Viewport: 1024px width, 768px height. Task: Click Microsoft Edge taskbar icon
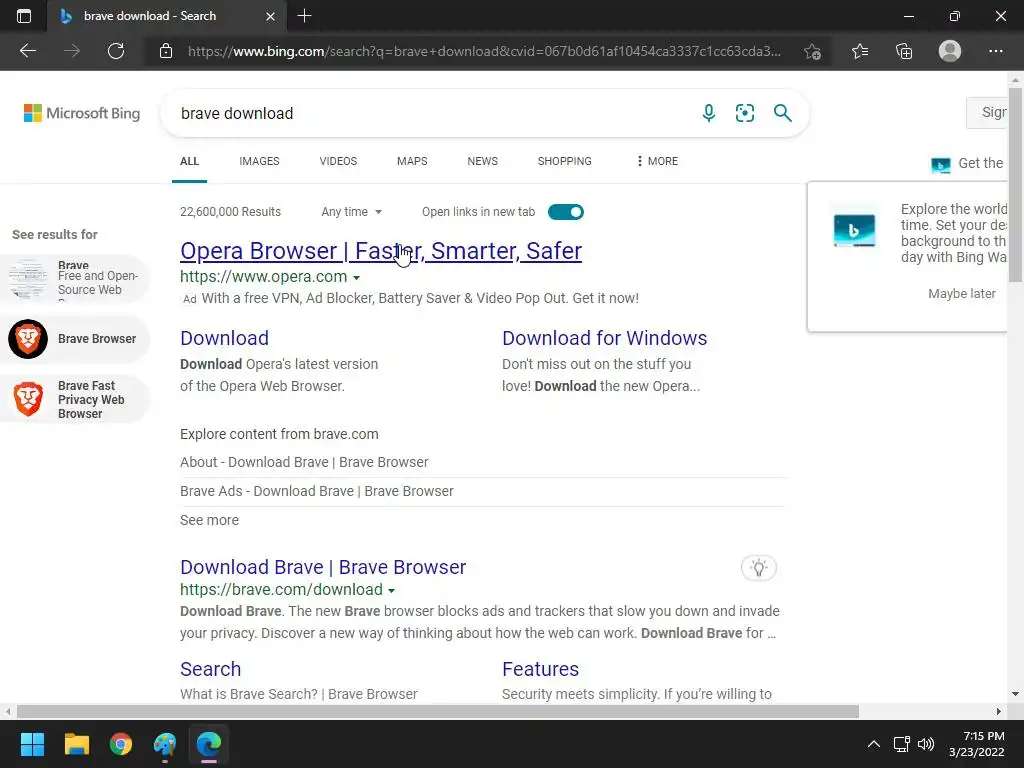[209, 744]
